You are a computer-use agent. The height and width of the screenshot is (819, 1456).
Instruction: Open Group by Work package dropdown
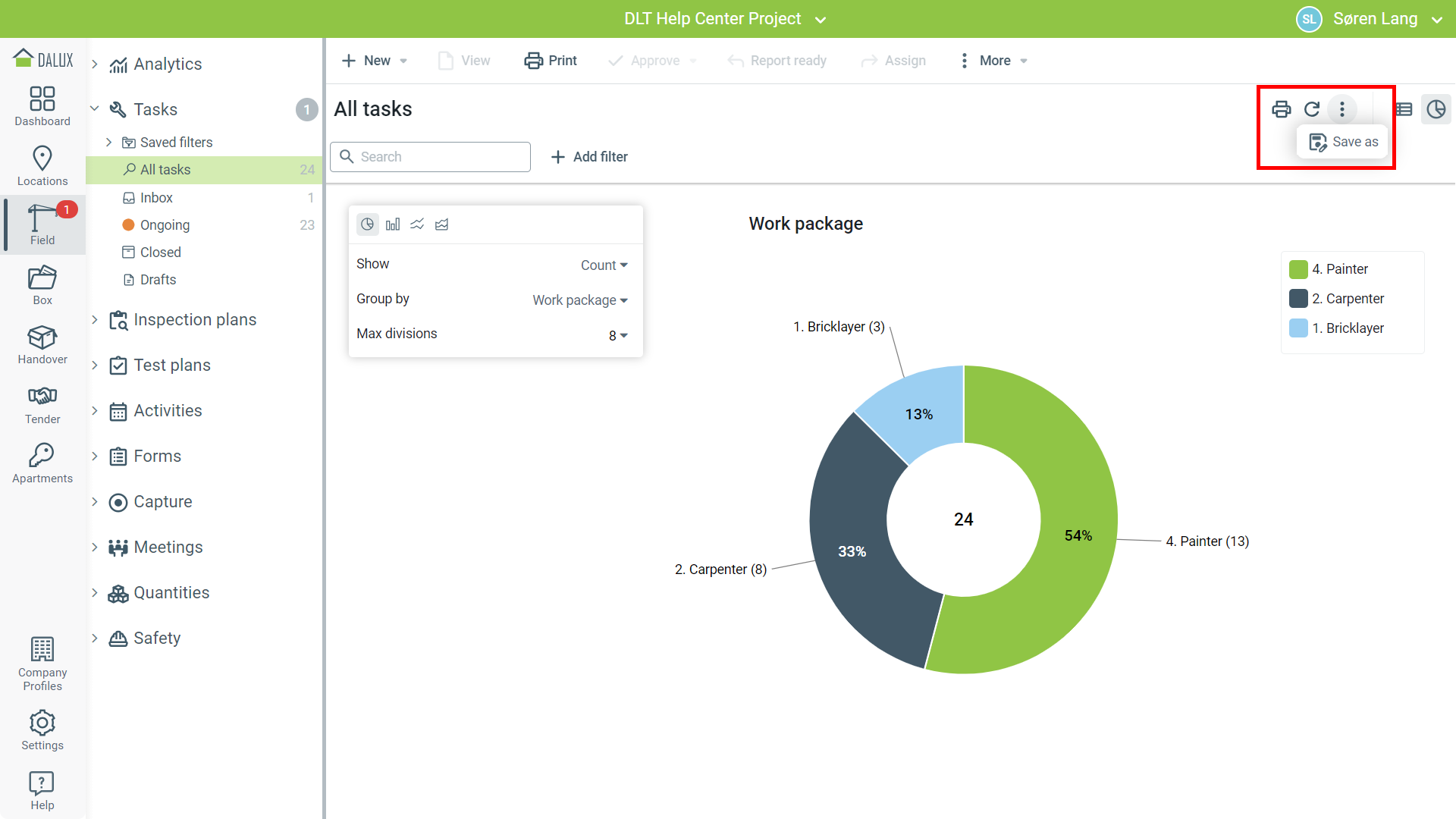[x=579, y=300]
